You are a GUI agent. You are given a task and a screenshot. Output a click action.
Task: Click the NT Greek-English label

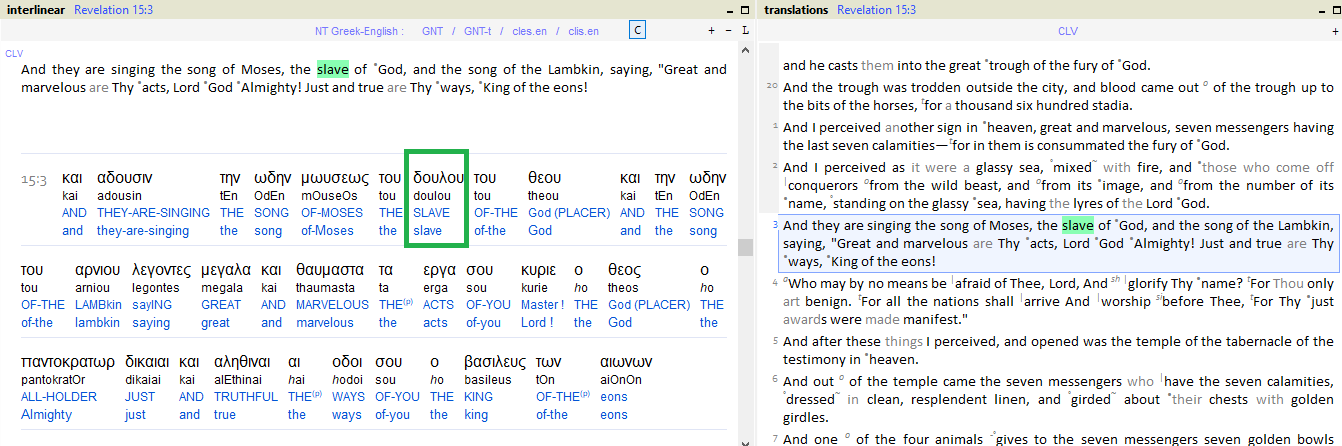pyautogui.click(x=359, y=31)
